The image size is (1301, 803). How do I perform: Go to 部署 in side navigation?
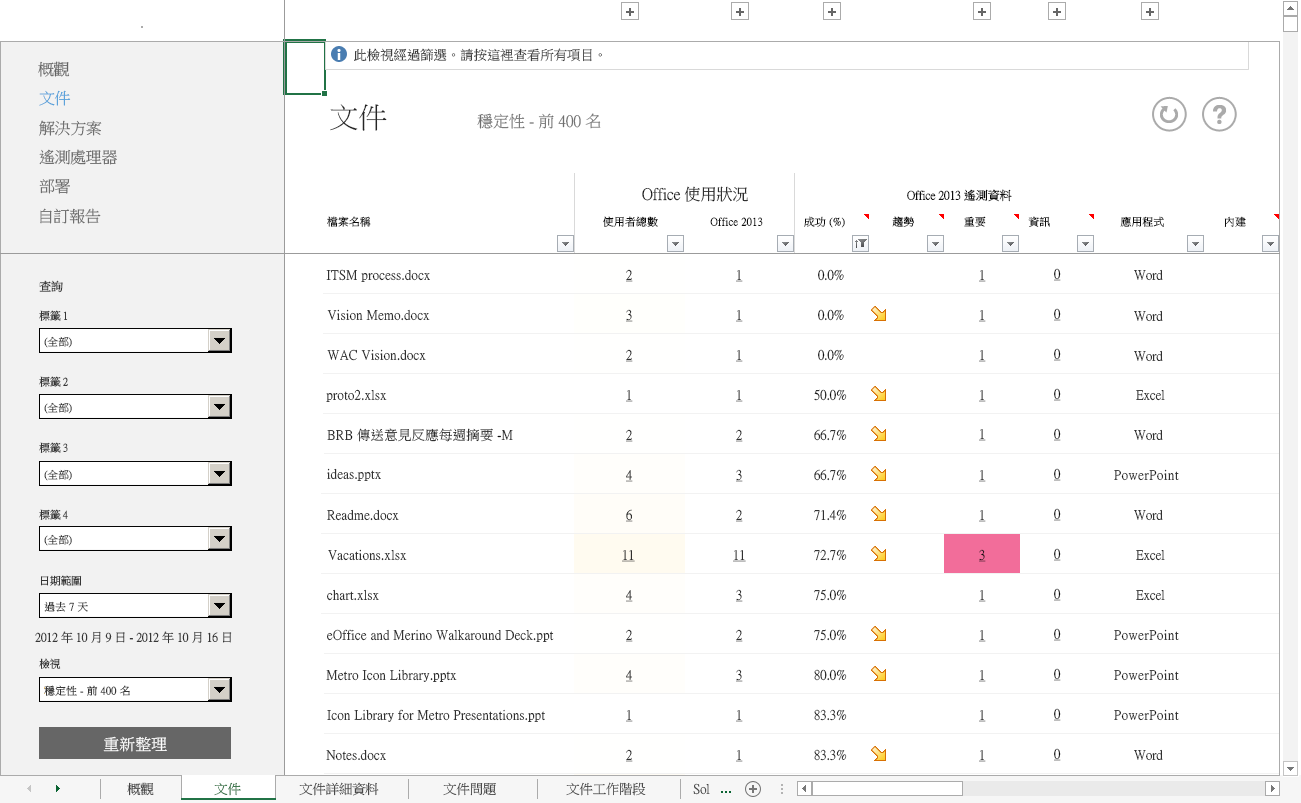[54, 186]
